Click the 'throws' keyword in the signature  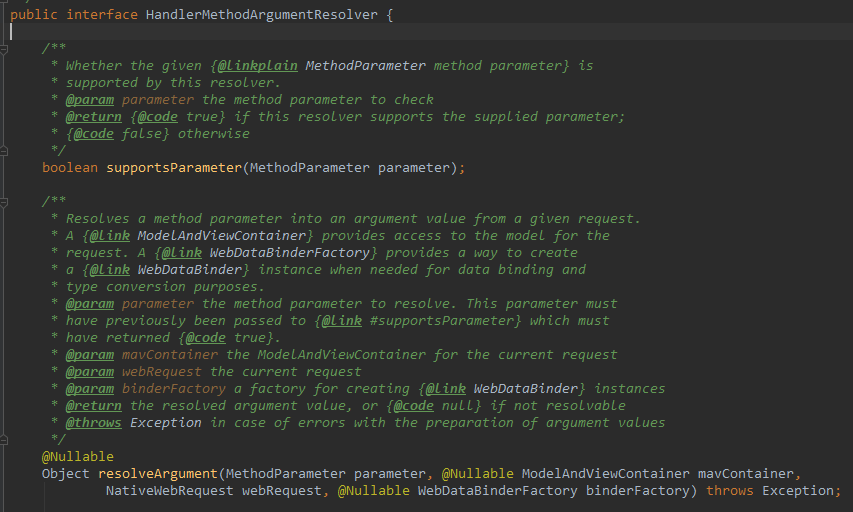pos(730,491)
